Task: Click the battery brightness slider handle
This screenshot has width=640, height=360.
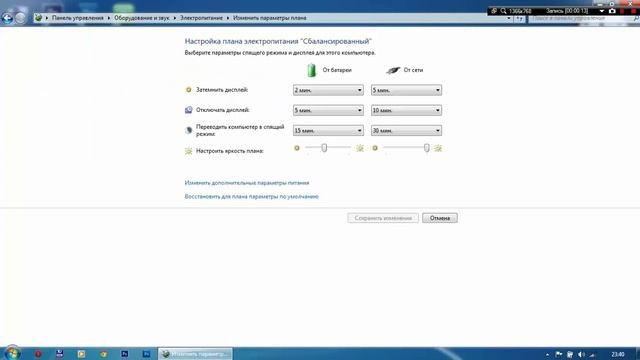Action: click(x=324, y=147)
